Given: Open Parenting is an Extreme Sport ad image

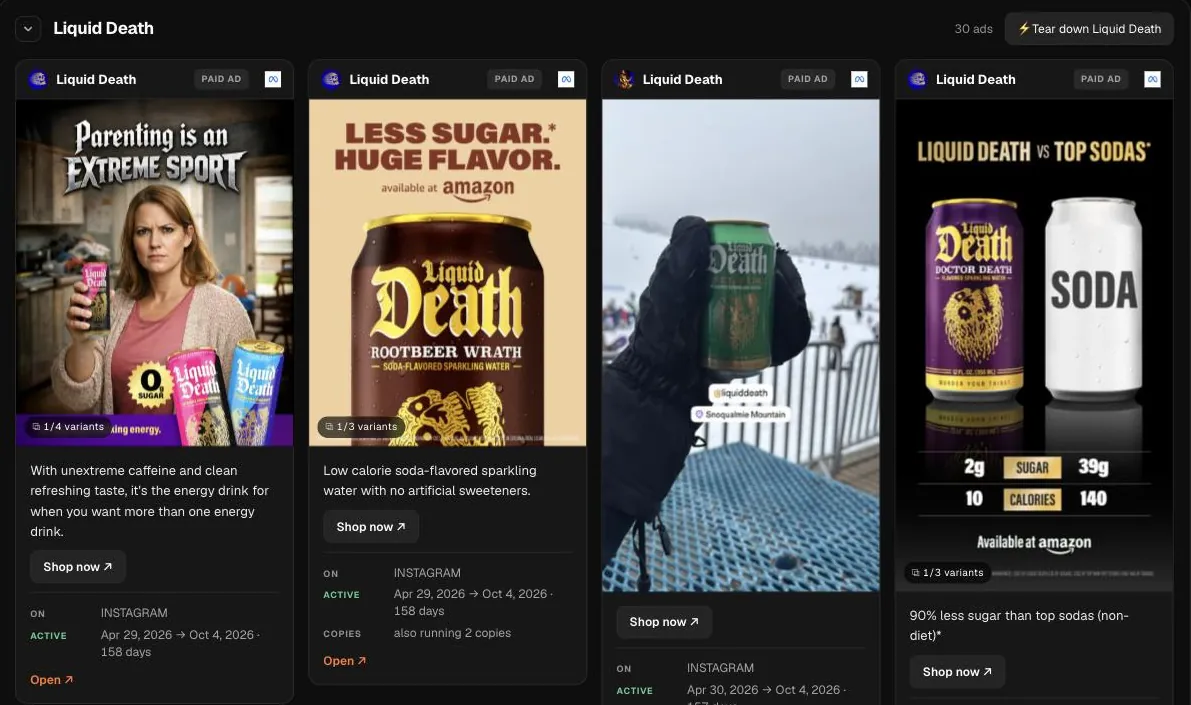Looking at the screenshot, I should 154,272.
